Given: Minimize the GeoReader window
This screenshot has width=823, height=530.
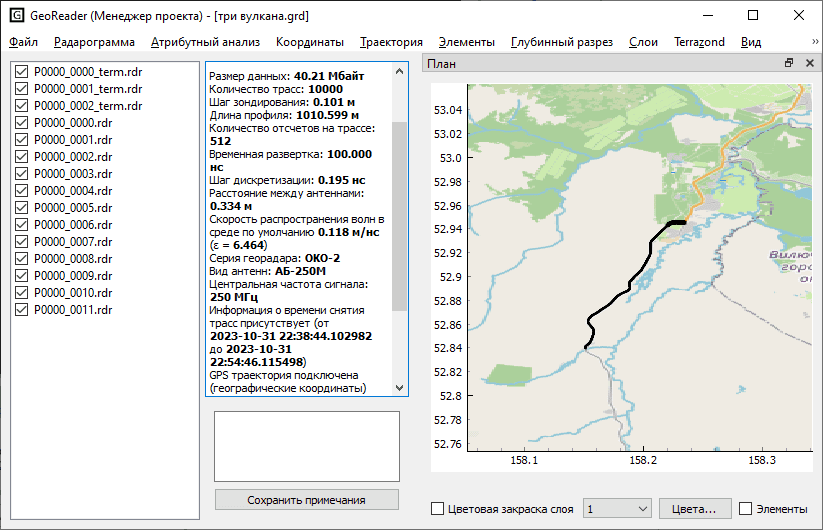Looking at the screenshot, I should [x=707, y=17].
